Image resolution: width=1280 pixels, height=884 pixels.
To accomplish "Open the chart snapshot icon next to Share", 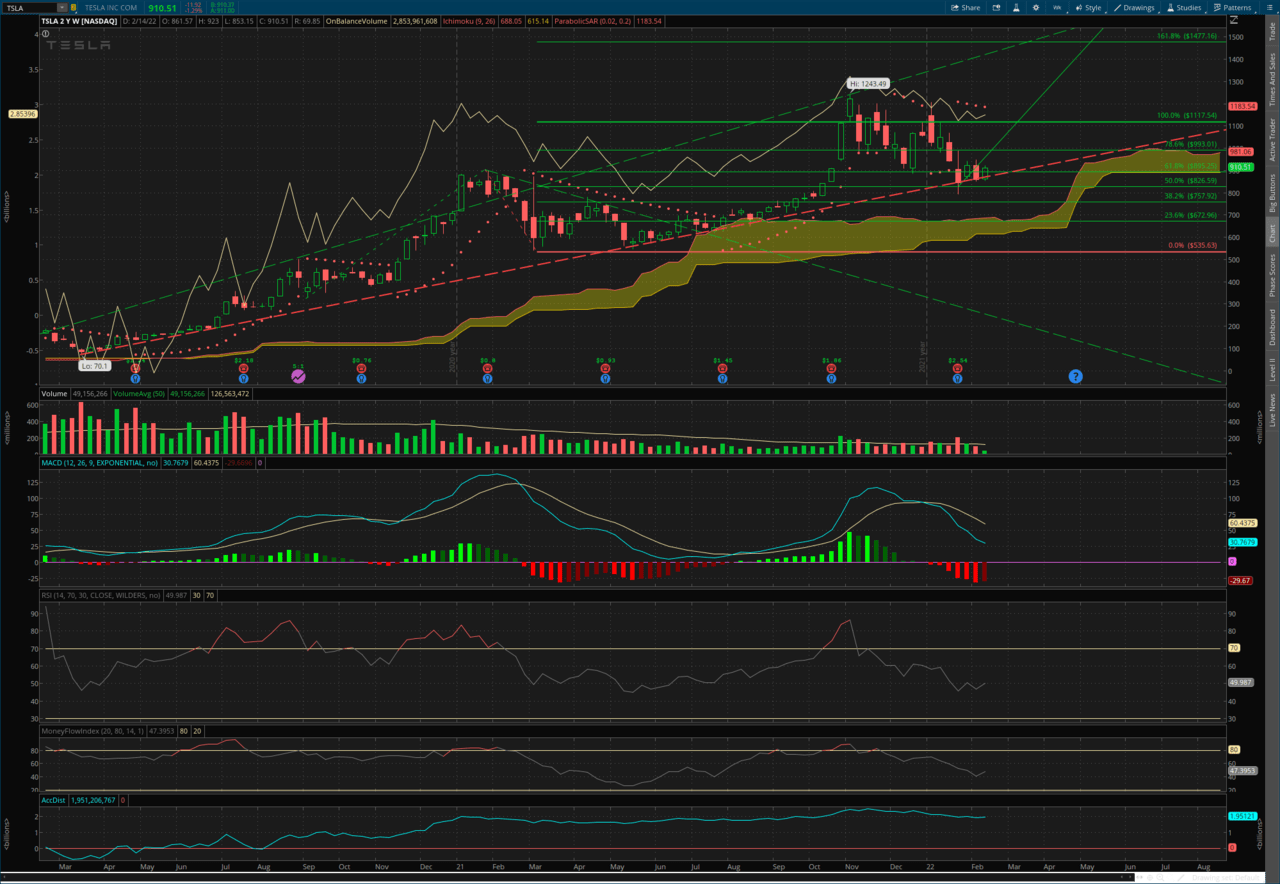I will click(996, 8).
